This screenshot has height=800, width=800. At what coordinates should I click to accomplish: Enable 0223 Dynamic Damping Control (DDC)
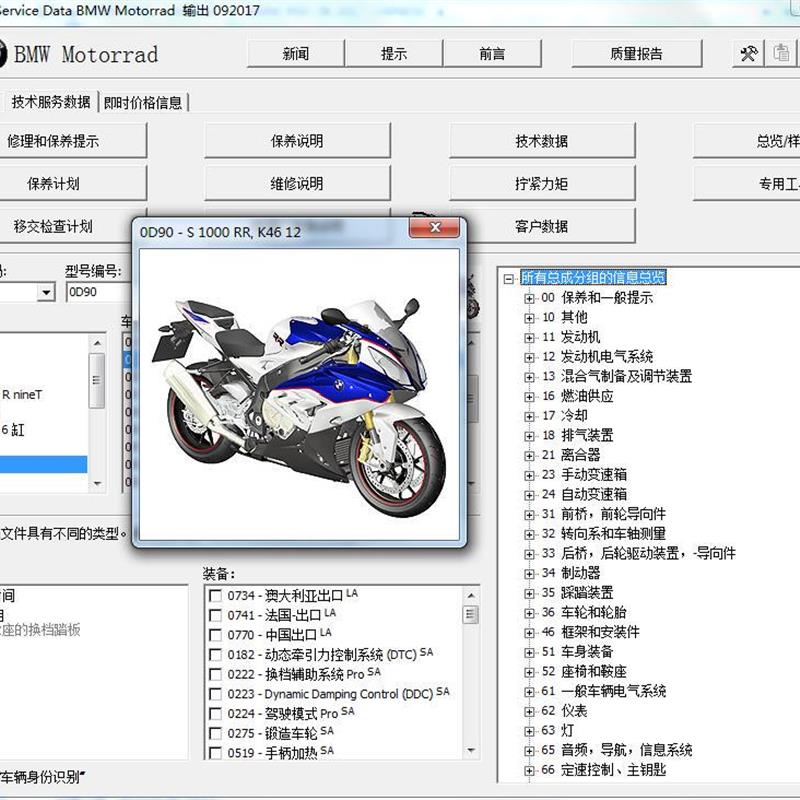click(x=215, y=694)
